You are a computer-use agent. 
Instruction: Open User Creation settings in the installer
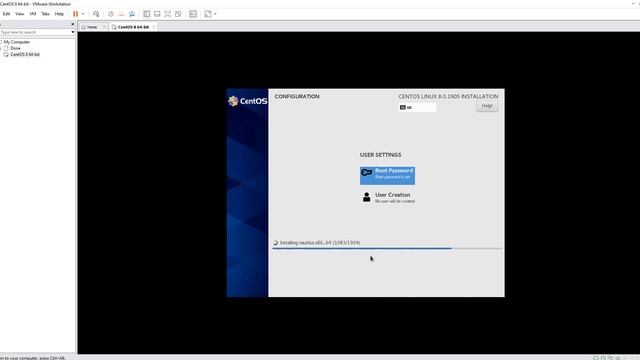(388, 198)
